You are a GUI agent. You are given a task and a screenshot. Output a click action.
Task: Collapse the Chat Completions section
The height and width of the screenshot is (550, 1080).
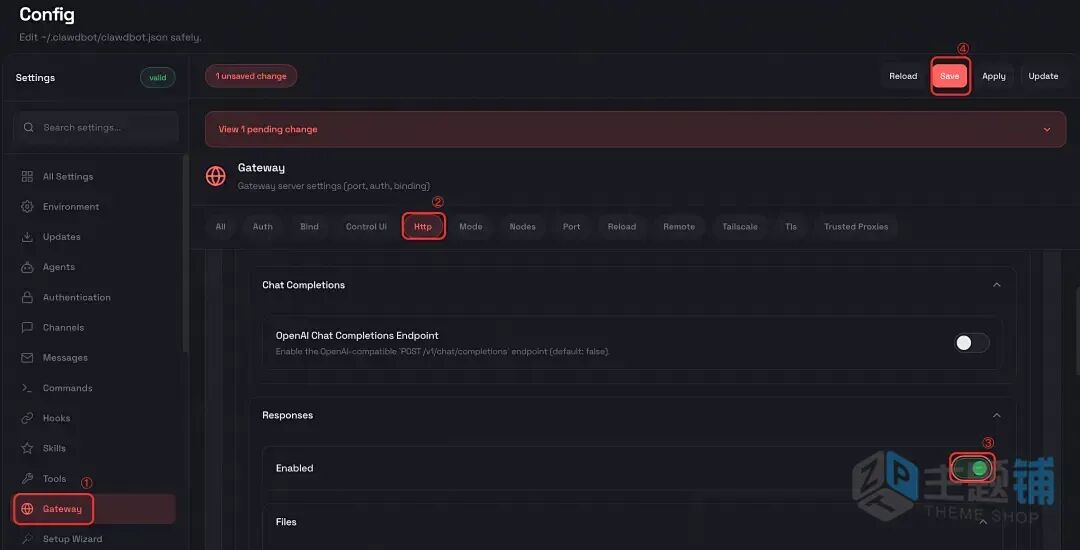coord(996,285)
